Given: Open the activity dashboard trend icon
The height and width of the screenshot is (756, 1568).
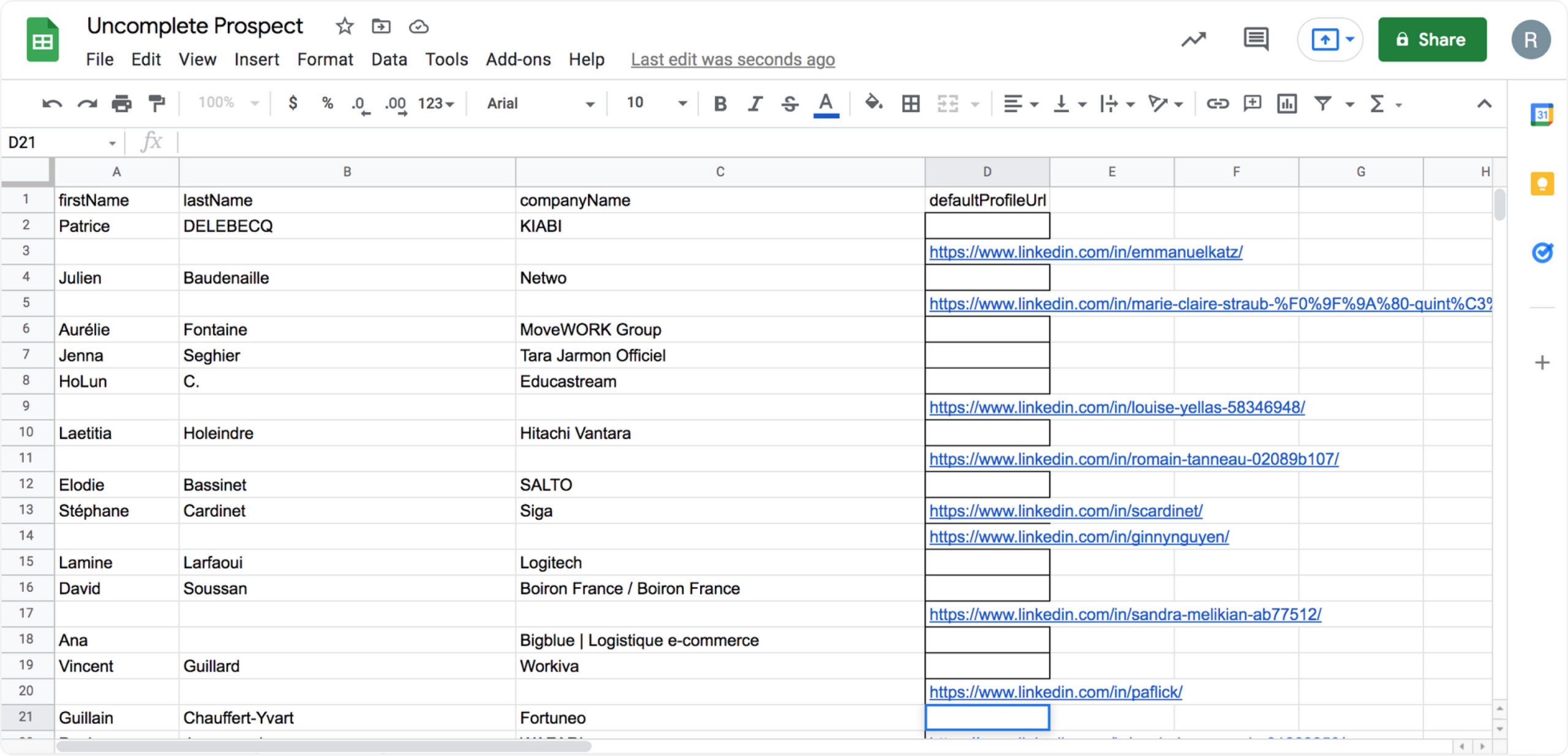Looking at the screenshot, I should 1193,40.
